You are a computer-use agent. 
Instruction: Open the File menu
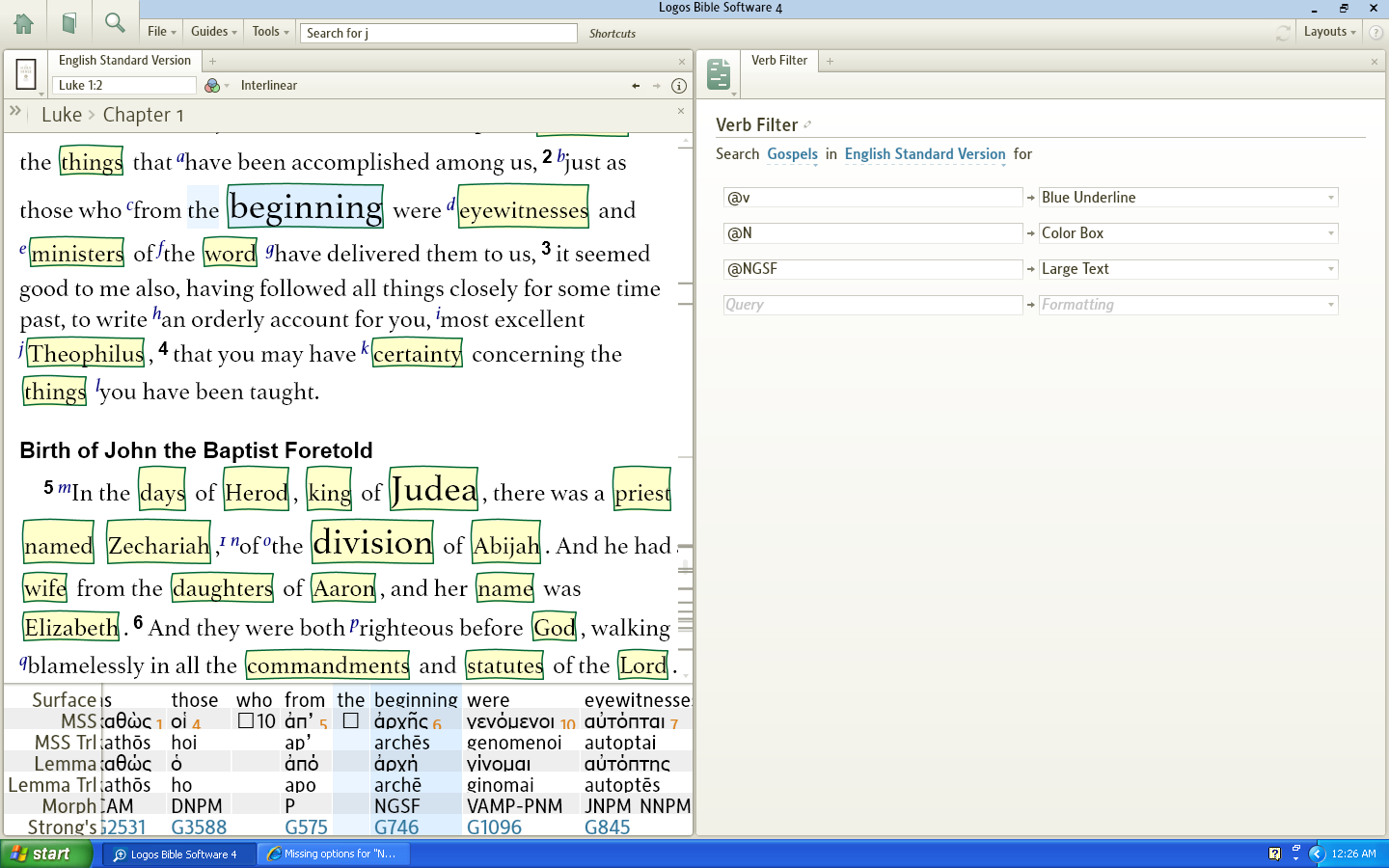tap(162, 32)
